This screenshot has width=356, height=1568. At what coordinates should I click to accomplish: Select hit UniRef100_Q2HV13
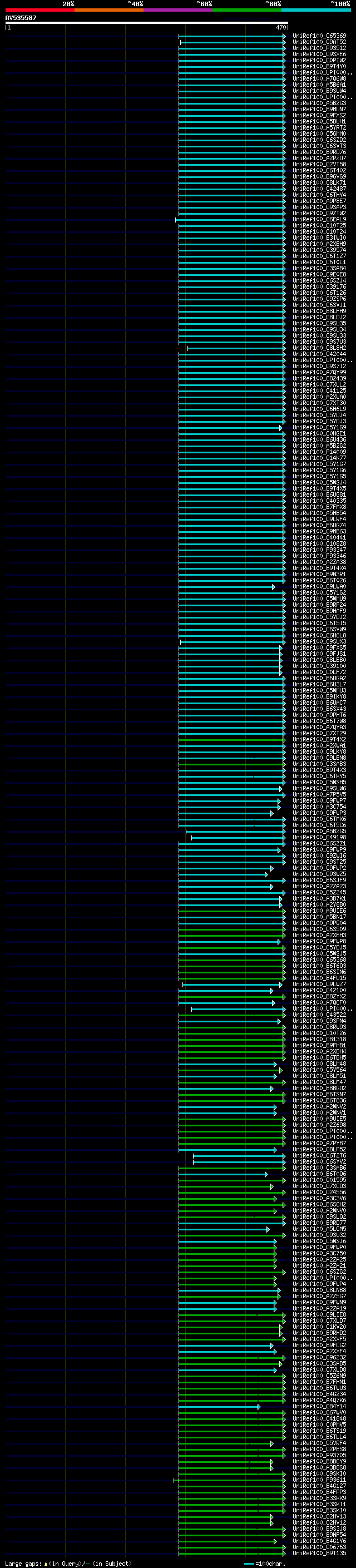coord(319,1516)
